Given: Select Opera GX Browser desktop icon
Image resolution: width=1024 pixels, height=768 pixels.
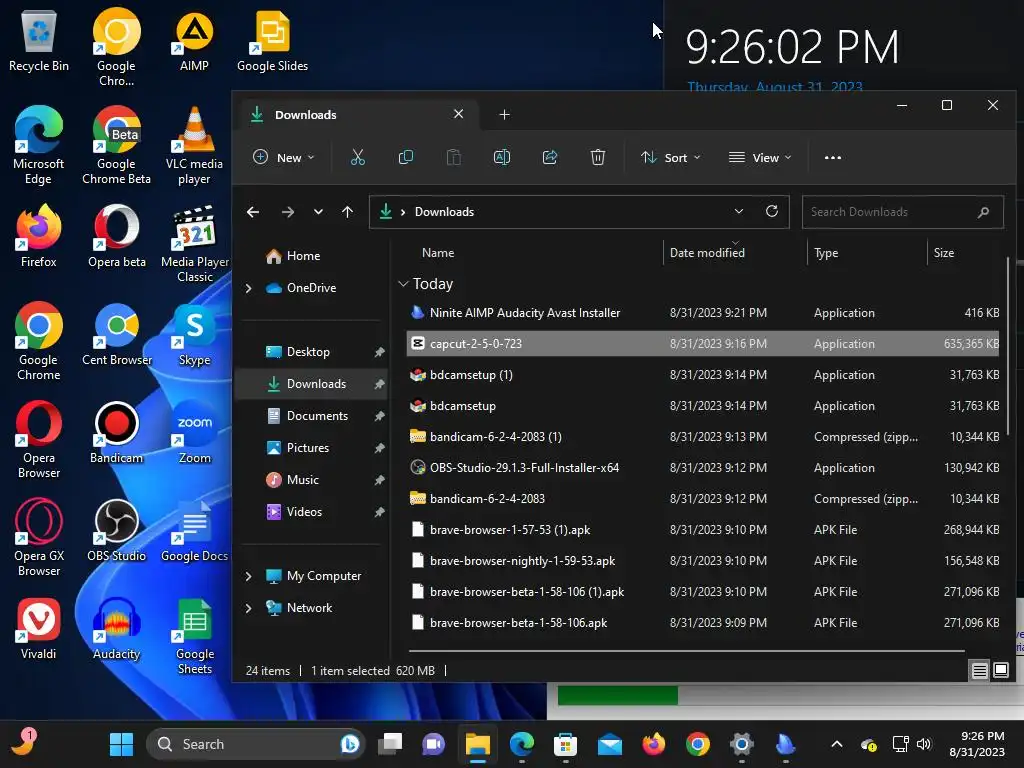Looking at the screenshot, I should click(x=39, y=537).
